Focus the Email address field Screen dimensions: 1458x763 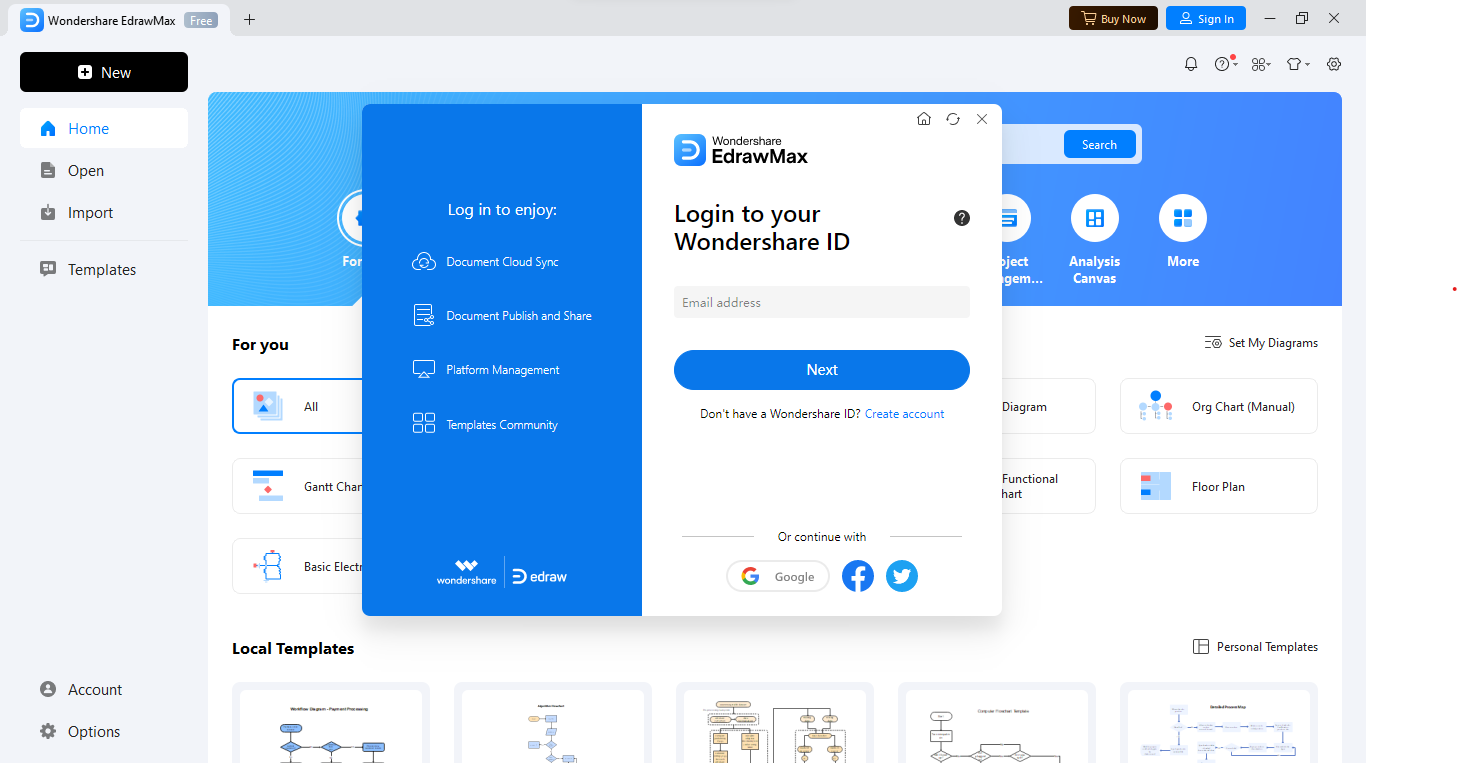click(822, 302)
